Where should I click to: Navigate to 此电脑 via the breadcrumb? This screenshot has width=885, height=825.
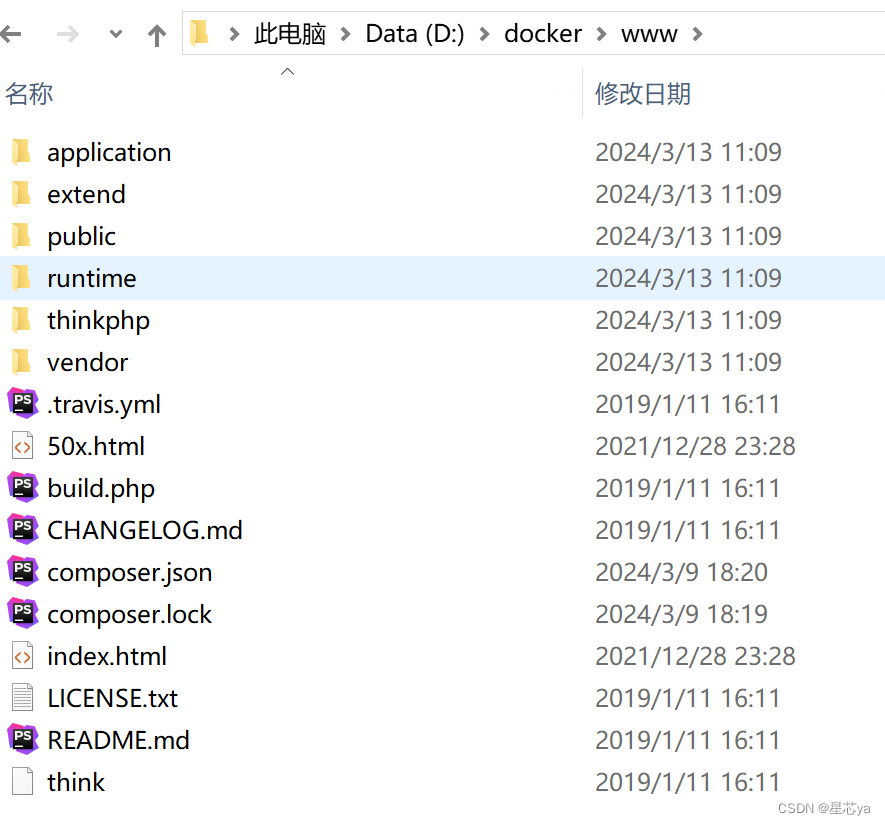pos(289,33)
